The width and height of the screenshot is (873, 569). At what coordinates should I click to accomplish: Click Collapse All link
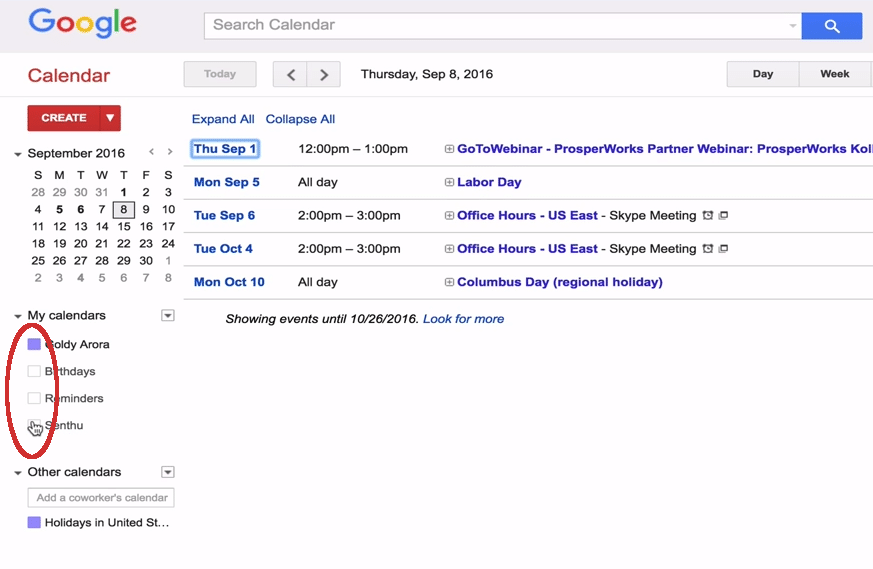pos(300,119)
